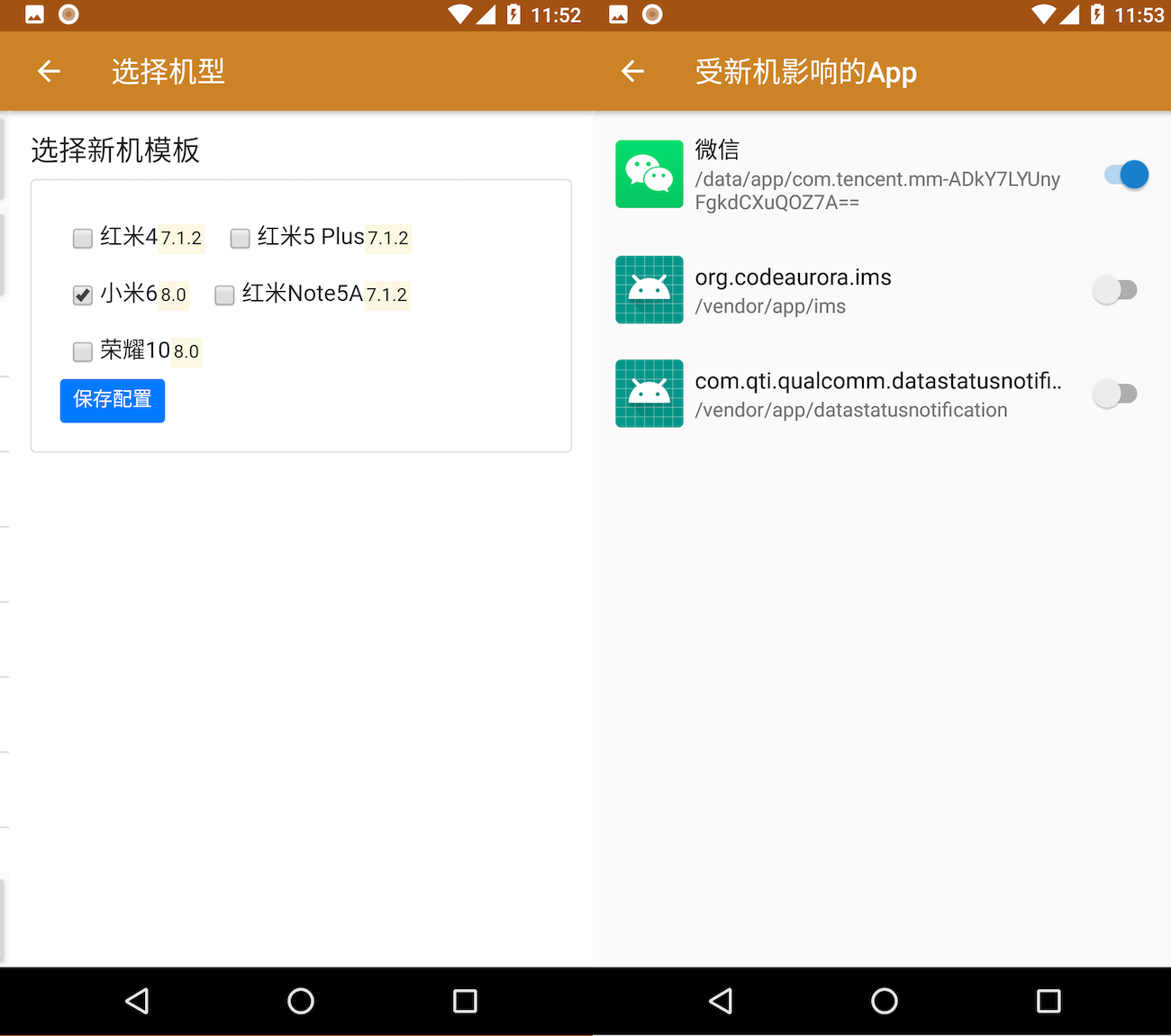Go back from the 选择机型 screen
The width and height of the screenshot is (1171, 1036).
click(49, 71)
